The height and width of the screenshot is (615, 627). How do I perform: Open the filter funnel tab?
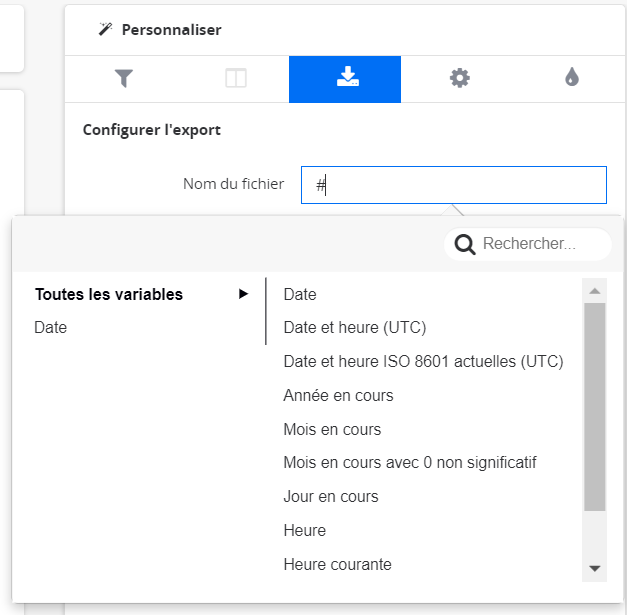pos(123,78)
